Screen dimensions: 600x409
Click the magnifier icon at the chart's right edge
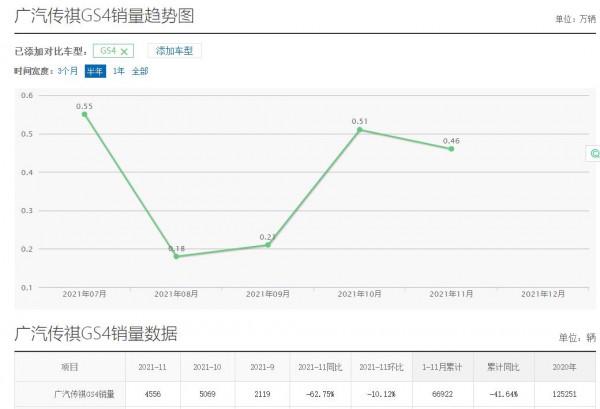594,154
